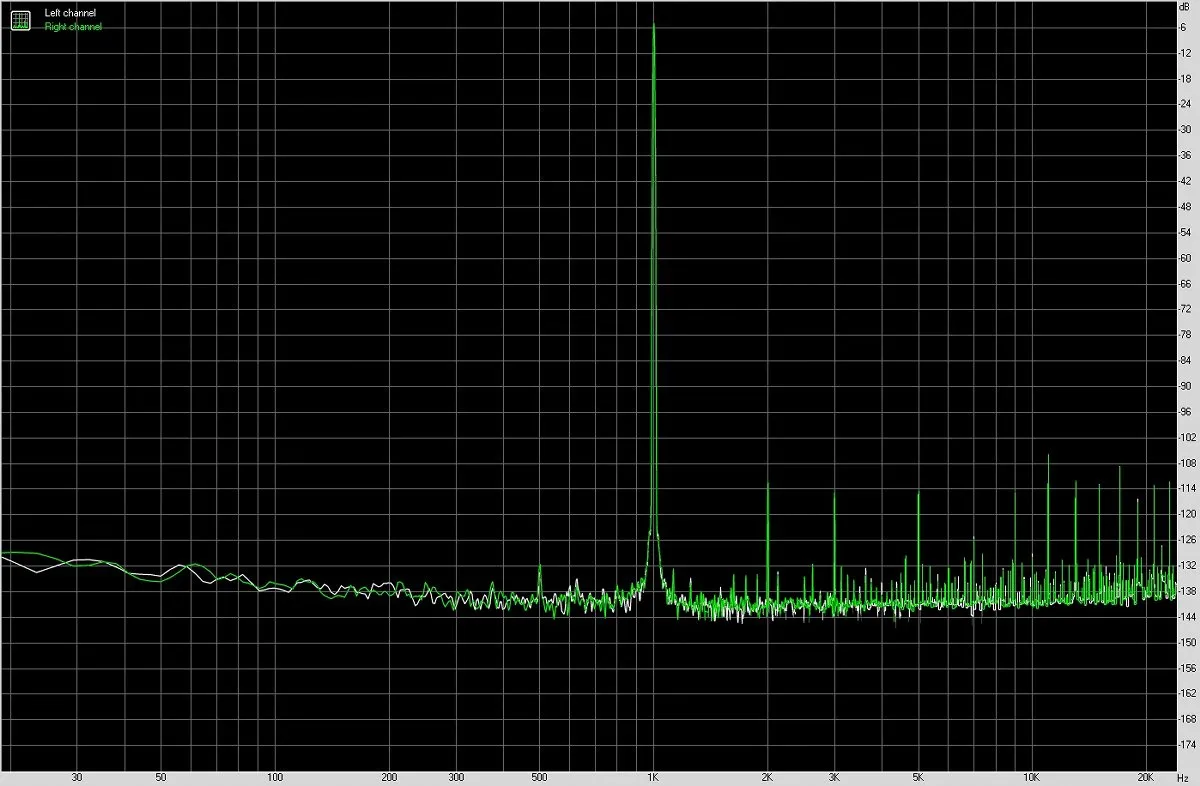The height and width of the screenshot is (786, 1200).
Task: Click the '3K' frequency axis label
Action: coord(834,778)
